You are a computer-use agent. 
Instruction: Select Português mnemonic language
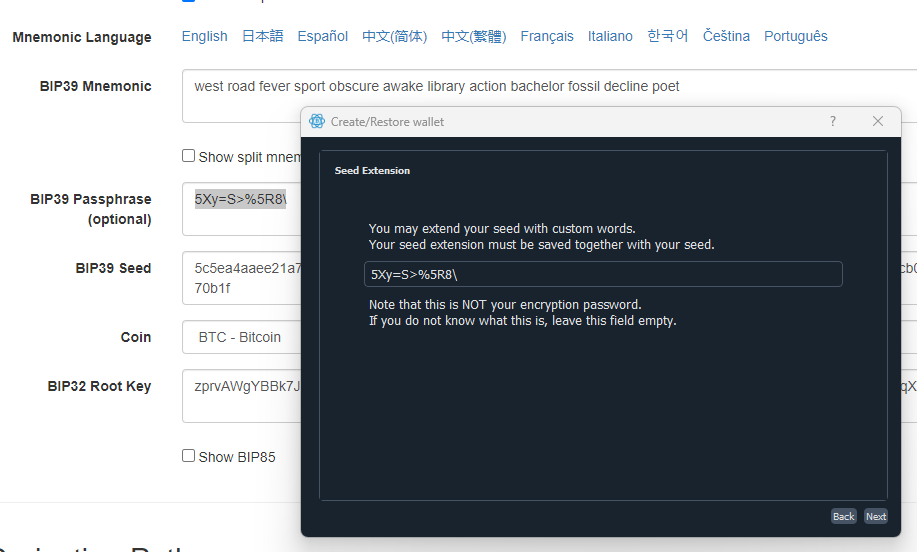(x=796, y=36)
